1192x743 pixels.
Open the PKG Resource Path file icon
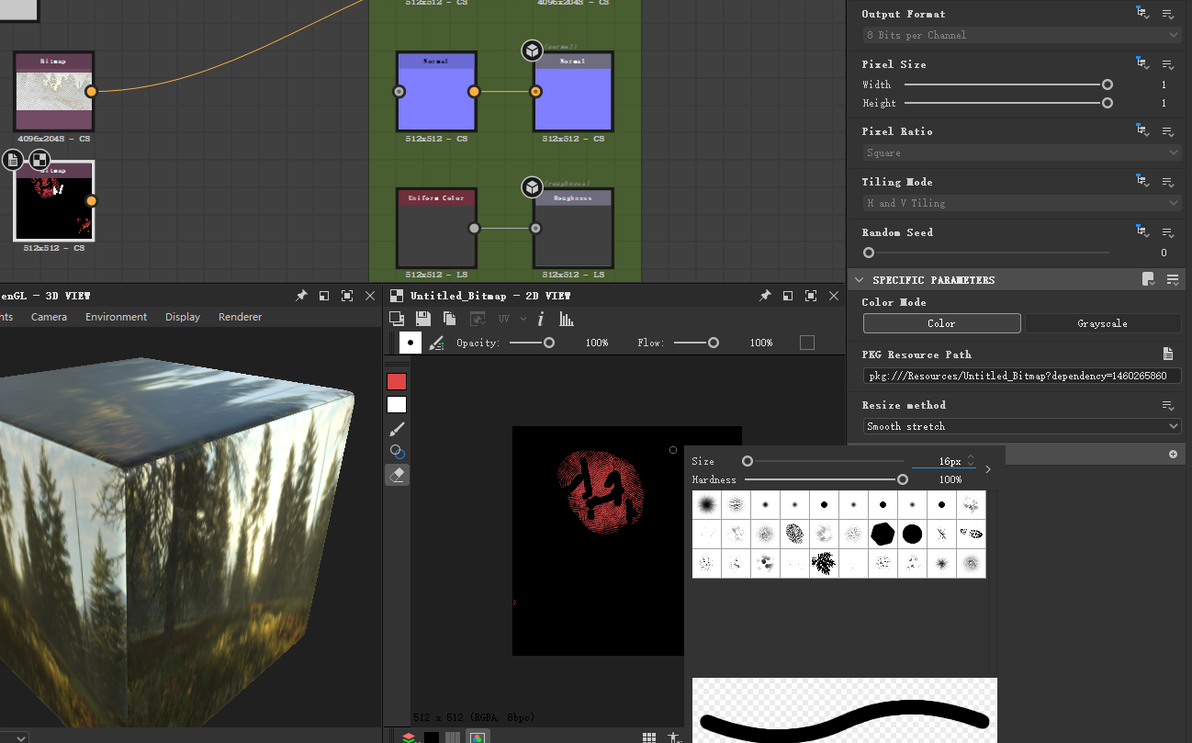(1167, 354)
